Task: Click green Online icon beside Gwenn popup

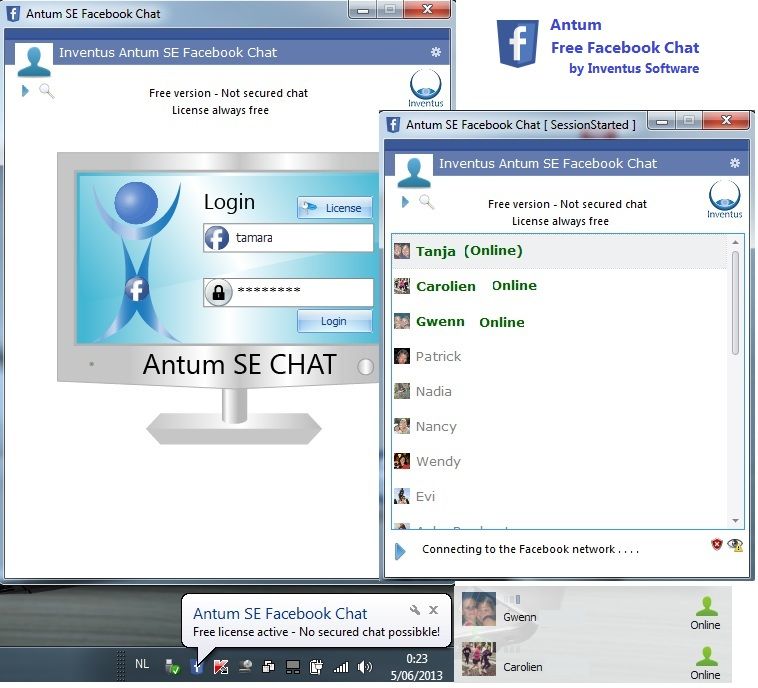Action: tap(706, 606)
